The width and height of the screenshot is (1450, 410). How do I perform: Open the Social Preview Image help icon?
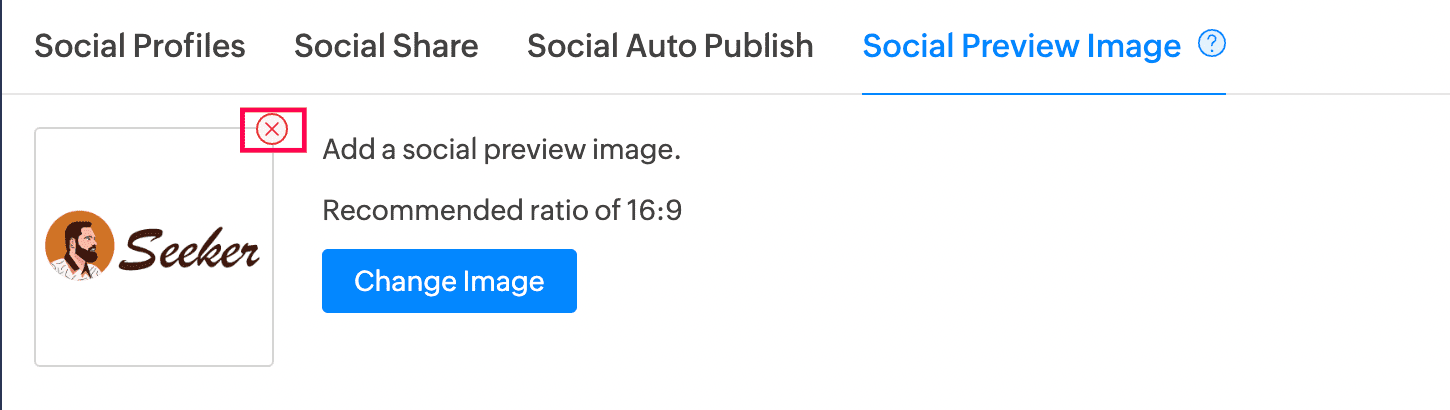(1212, 44)
